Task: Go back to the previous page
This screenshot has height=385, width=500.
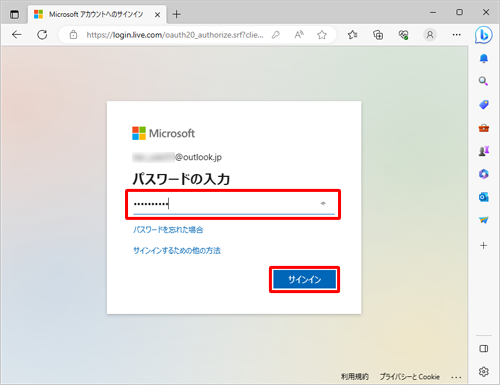Action: 16,35
